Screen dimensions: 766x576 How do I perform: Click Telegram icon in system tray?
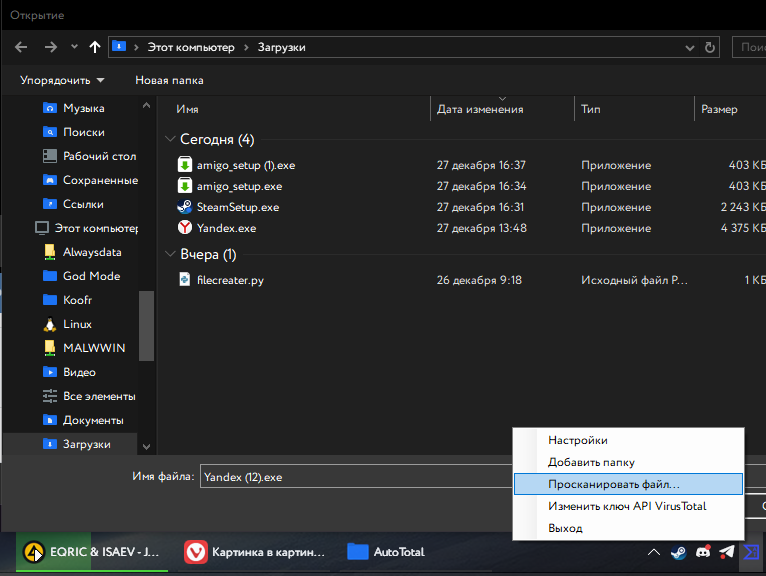coord(727,552)
